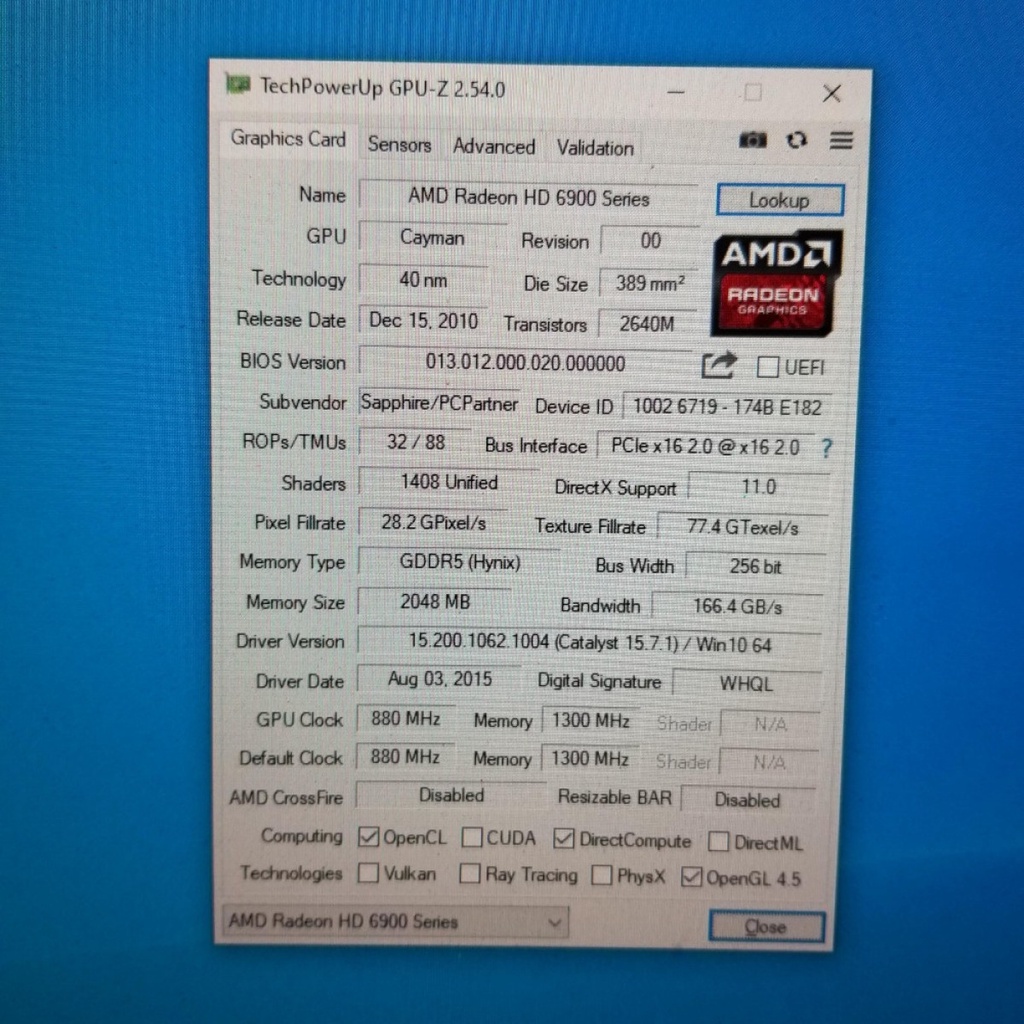
Task: Click the Bus Width field 256 bit
Action: tap(756, 566)
